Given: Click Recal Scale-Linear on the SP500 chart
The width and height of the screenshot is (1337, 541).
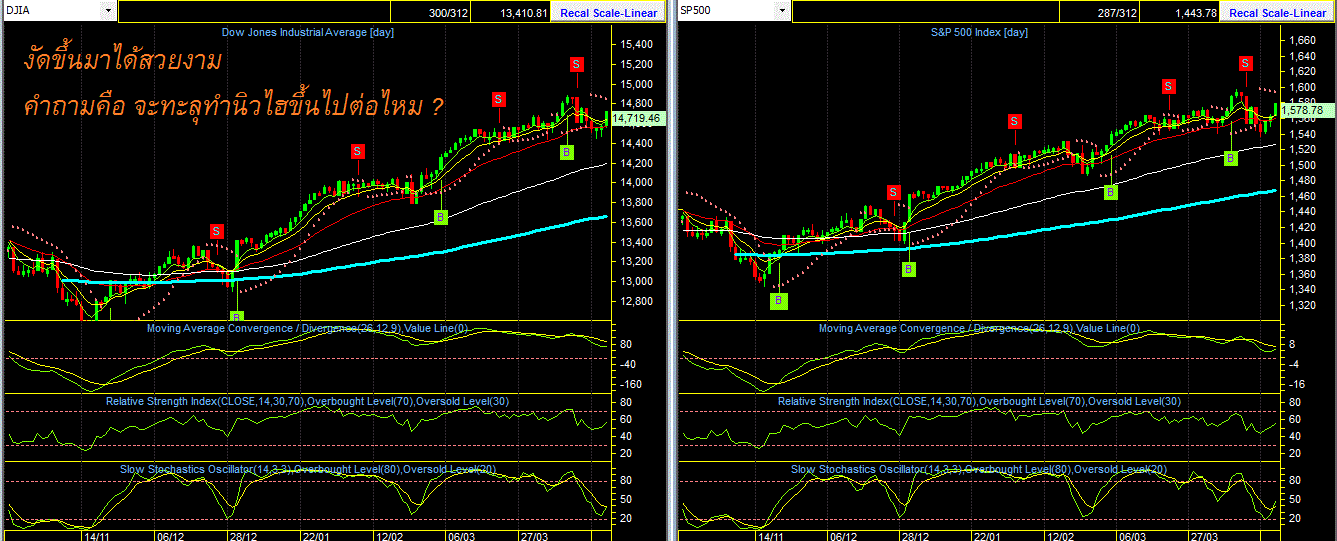Looking at the screenshot, I should click(x=1279, y=13).
